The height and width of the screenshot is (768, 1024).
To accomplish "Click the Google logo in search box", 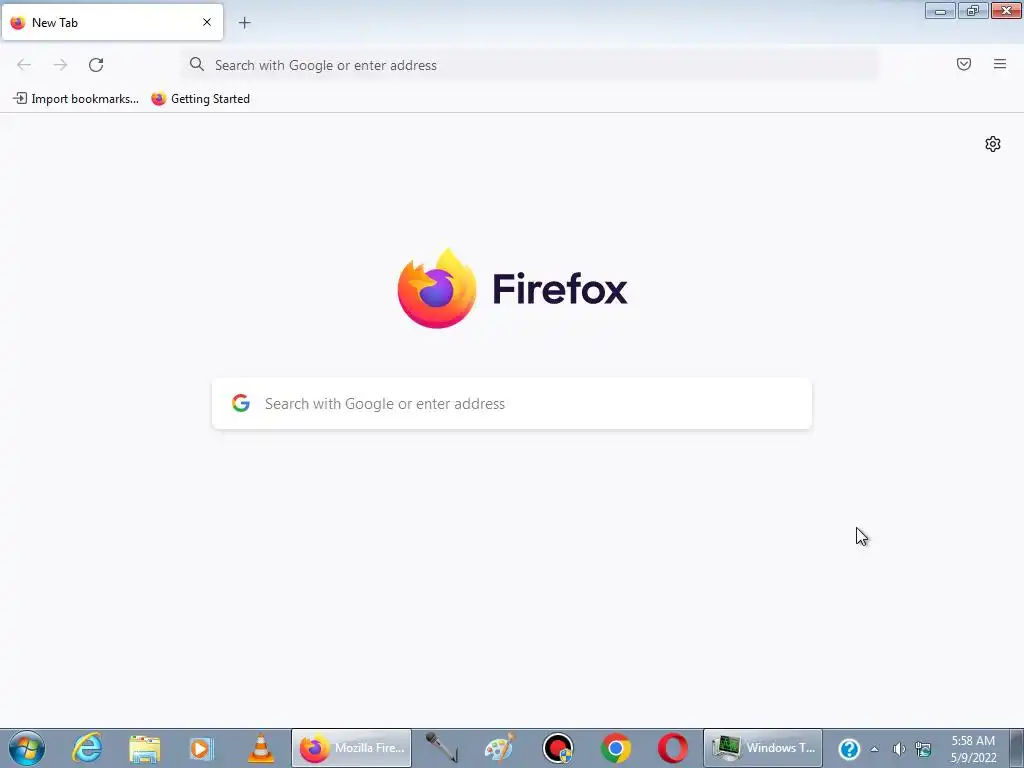I will point(241,404).
